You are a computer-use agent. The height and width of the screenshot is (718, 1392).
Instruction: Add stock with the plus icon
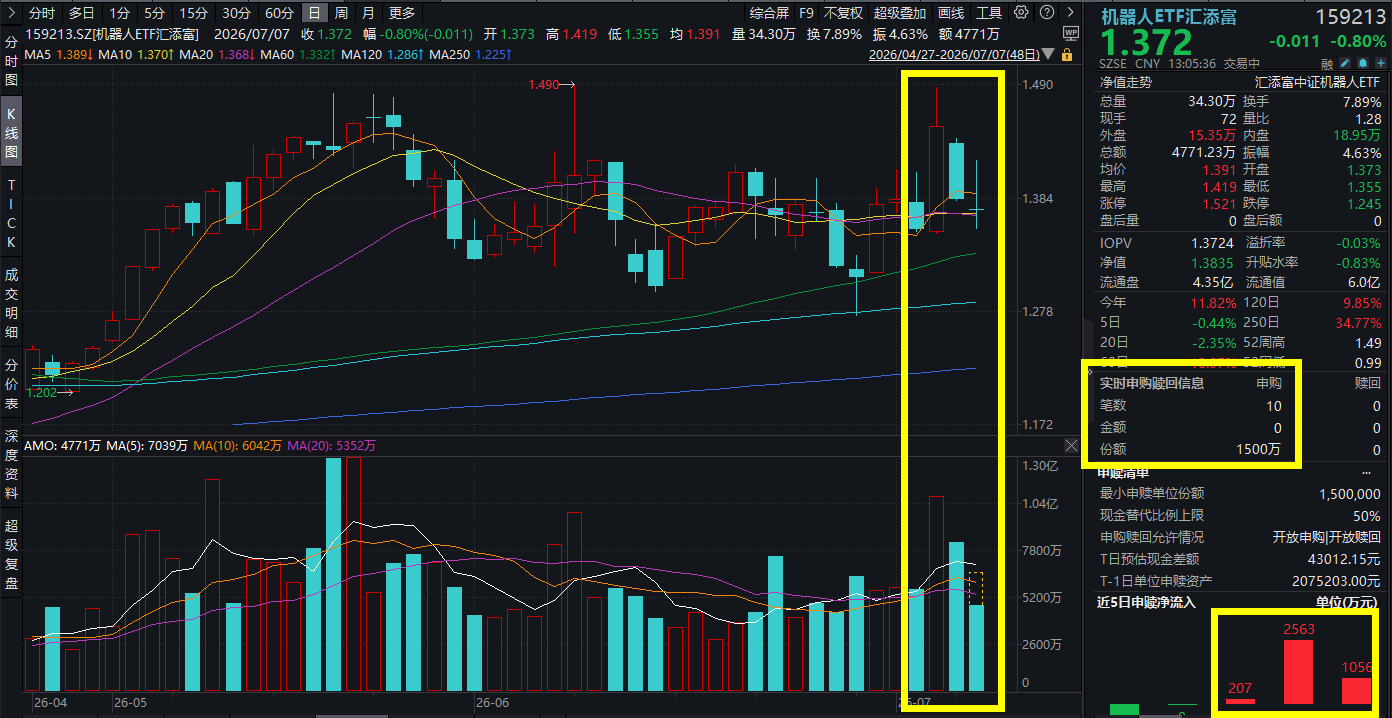coord(1380,63)
